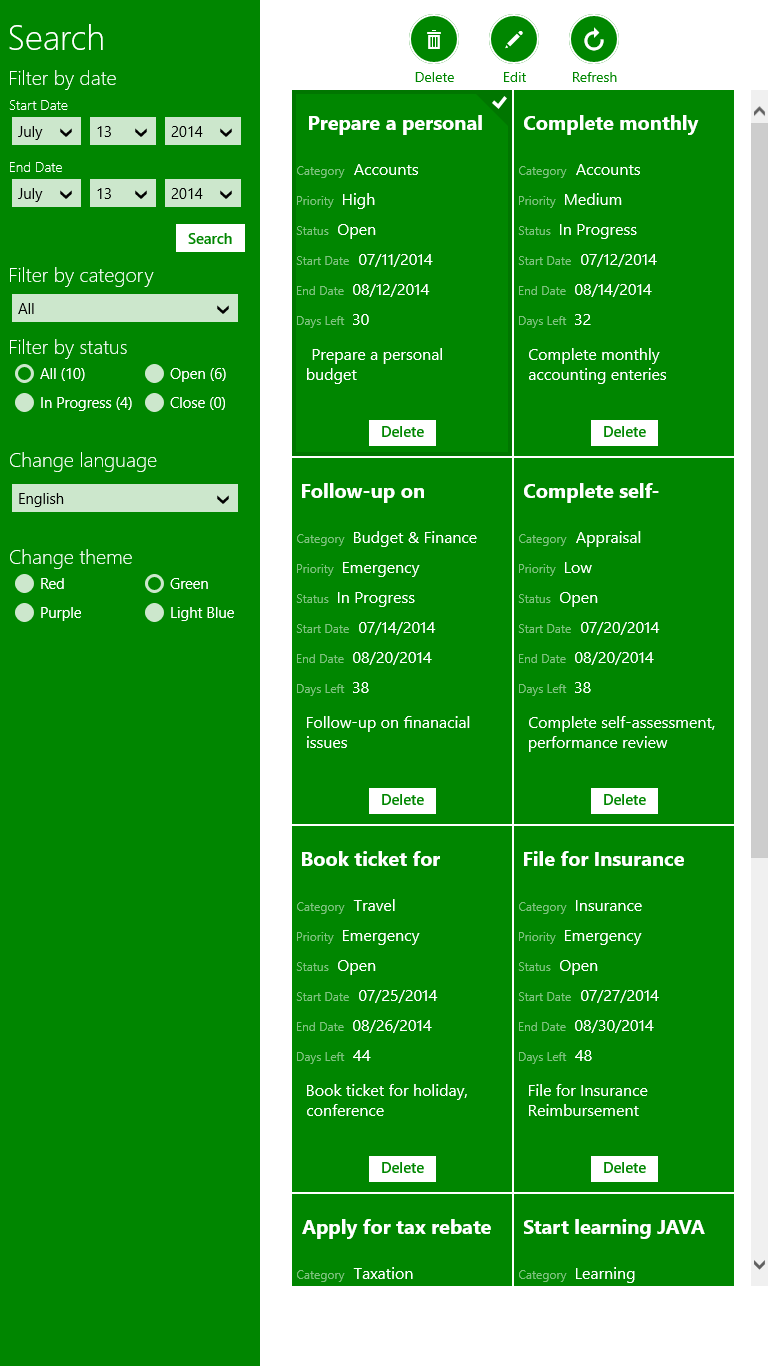Switch to the Light Blue theme
The width and height of the screenshot is (768, 1366).
[154, 613]
